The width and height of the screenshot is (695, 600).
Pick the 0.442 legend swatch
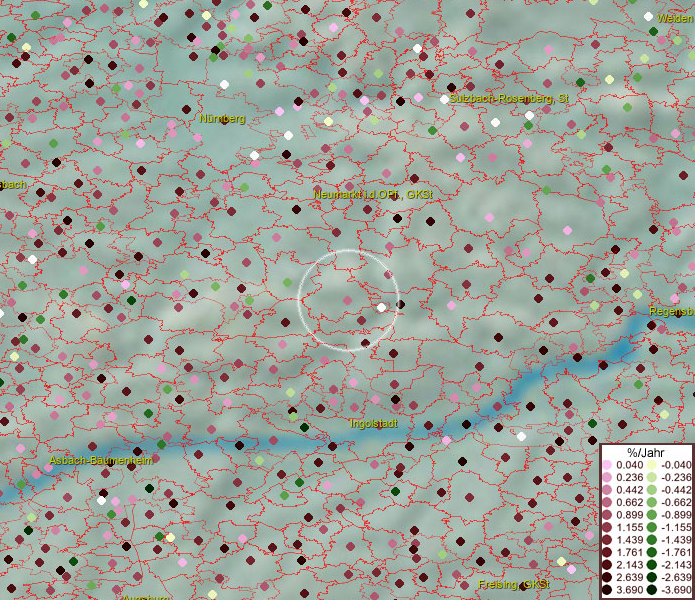pos(607,490)
